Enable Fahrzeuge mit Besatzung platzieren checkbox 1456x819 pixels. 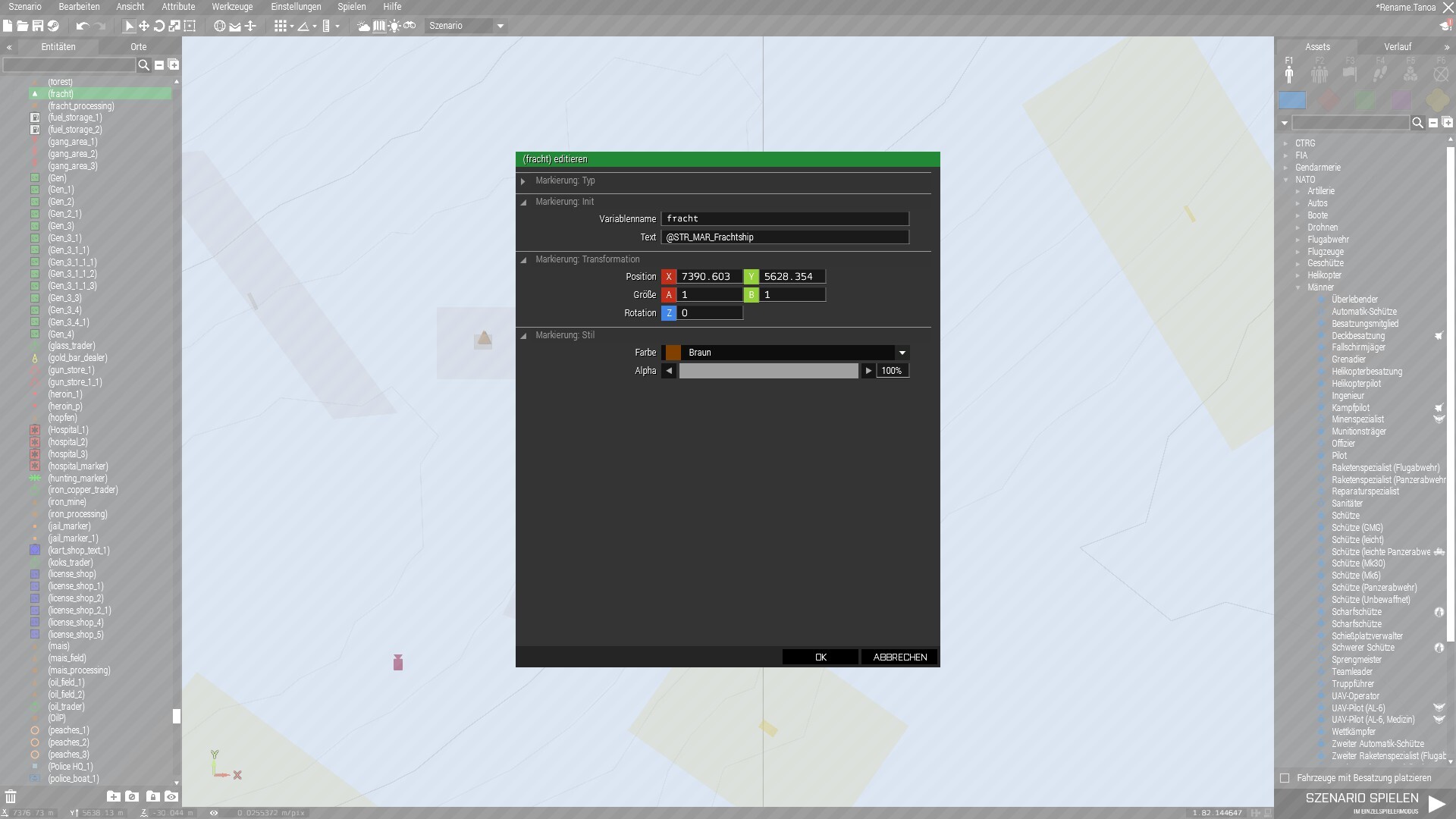coord(1285,778)
